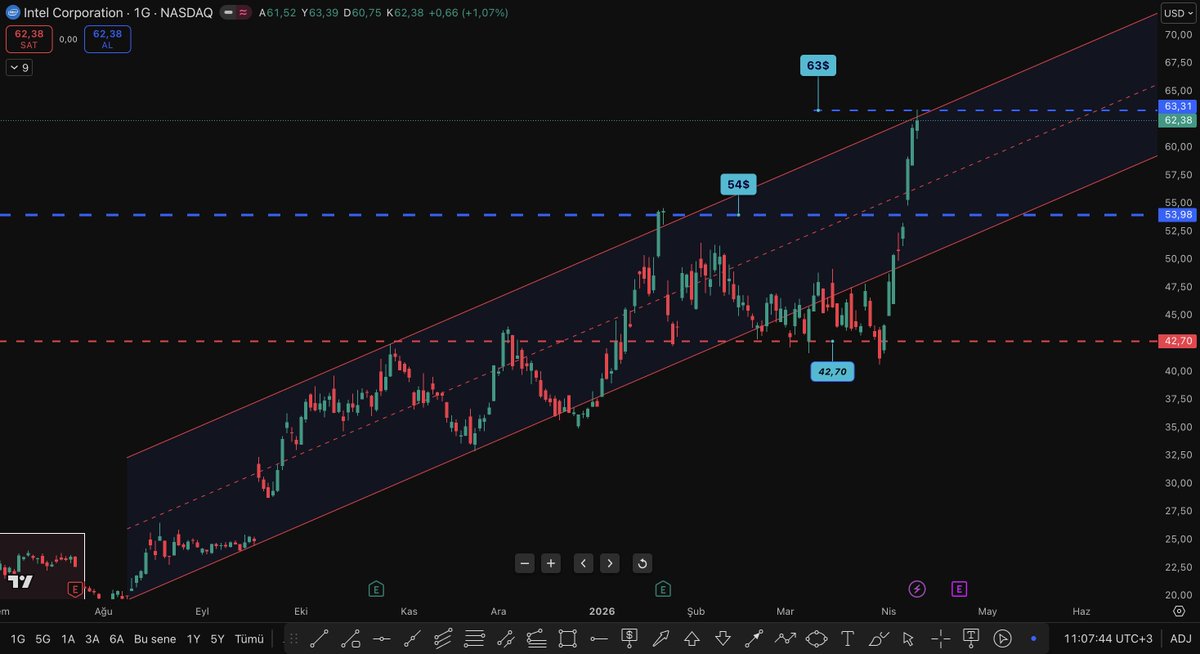Toggle the white pill status icon
The height and width of the screenshot is (654, 1200).
[228, 13]
